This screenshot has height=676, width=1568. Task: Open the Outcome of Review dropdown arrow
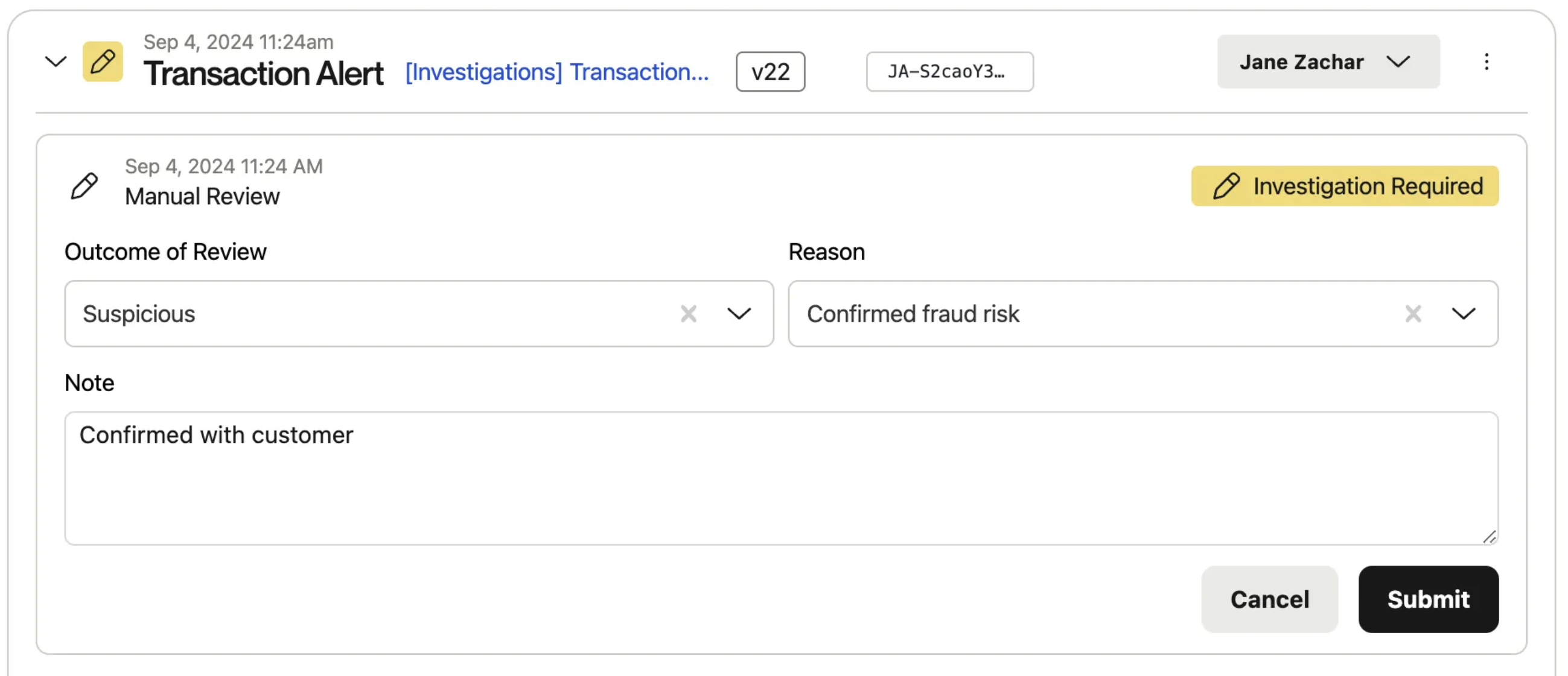pyautogui.click(x=739, y=314)
